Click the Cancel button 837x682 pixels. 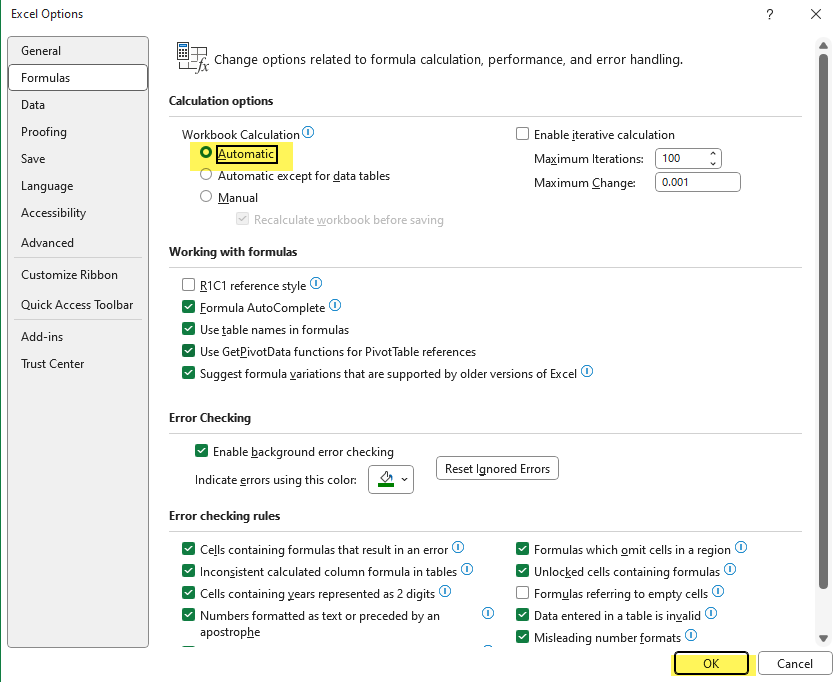coord(794,663)
